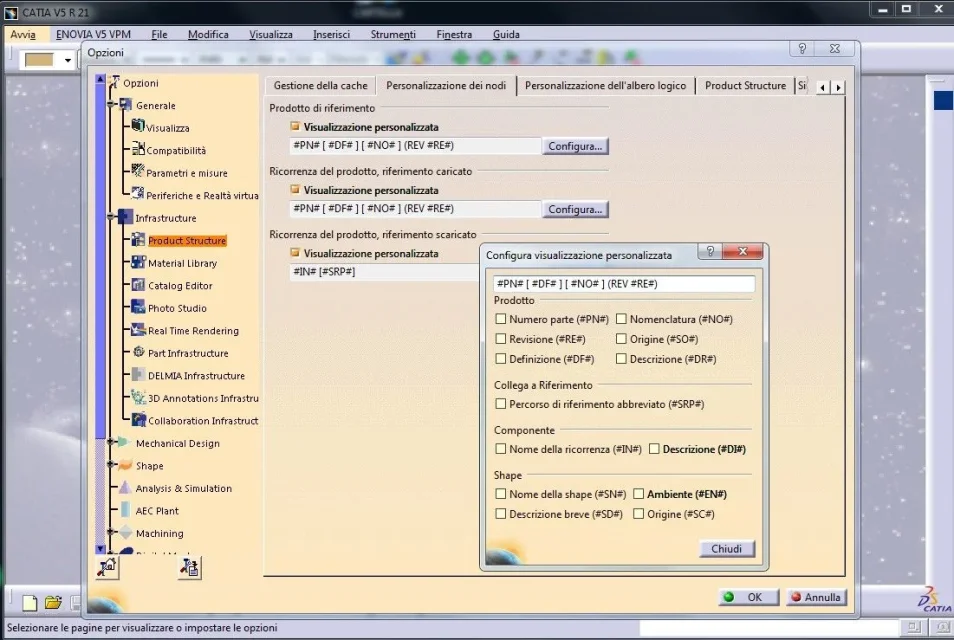Click Configura for Prodotto di riferimento
This screenshot has height=640, width=954.
[575, 146]
